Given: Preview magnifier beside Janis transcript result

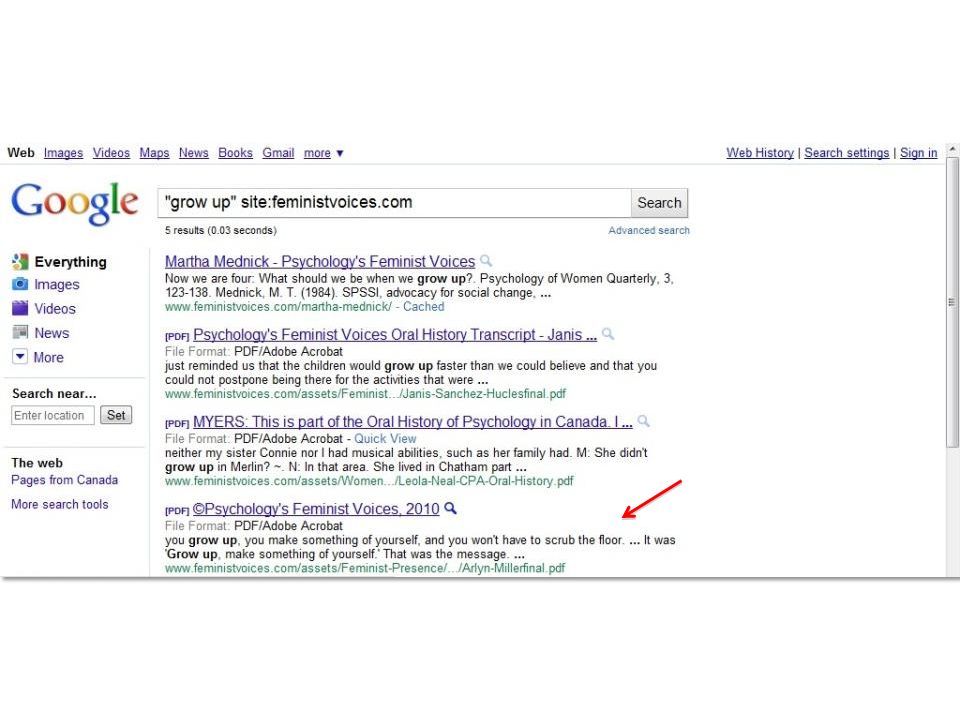Looking at the screenshot, I should pos(607,334).
